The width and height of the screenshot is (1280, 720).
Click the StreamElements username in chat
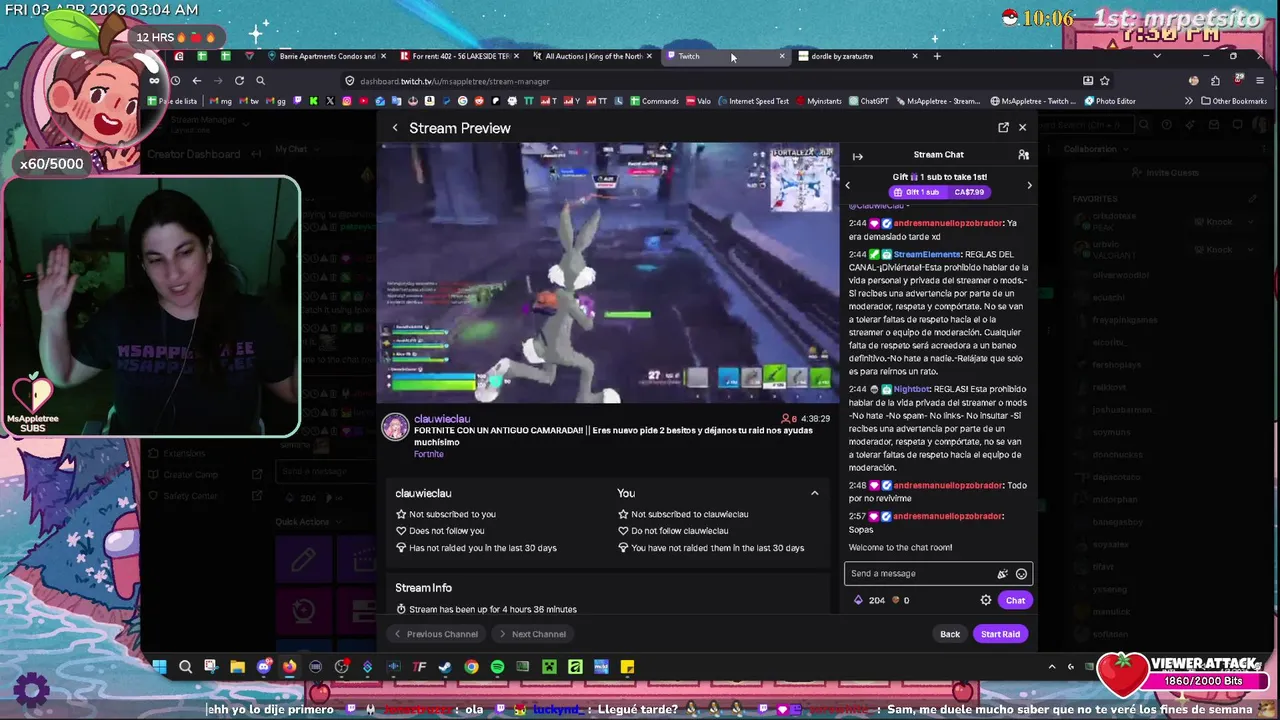(927, 255)
